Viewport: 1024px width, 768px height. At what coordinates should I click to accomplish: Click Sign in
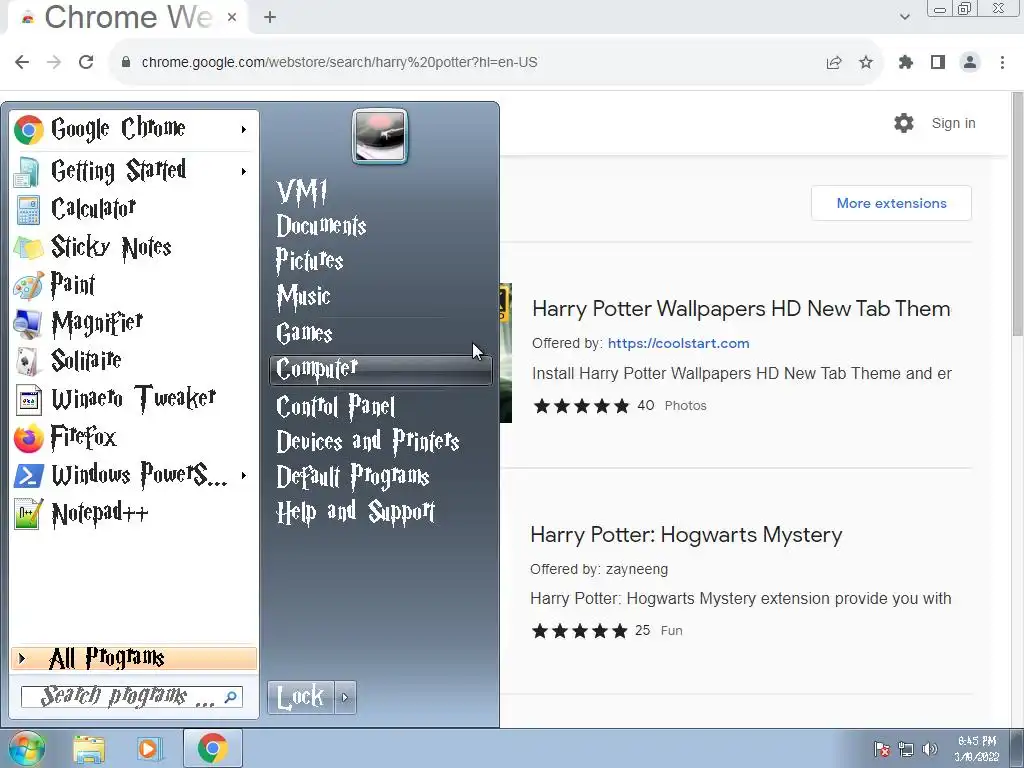point(953,123)
